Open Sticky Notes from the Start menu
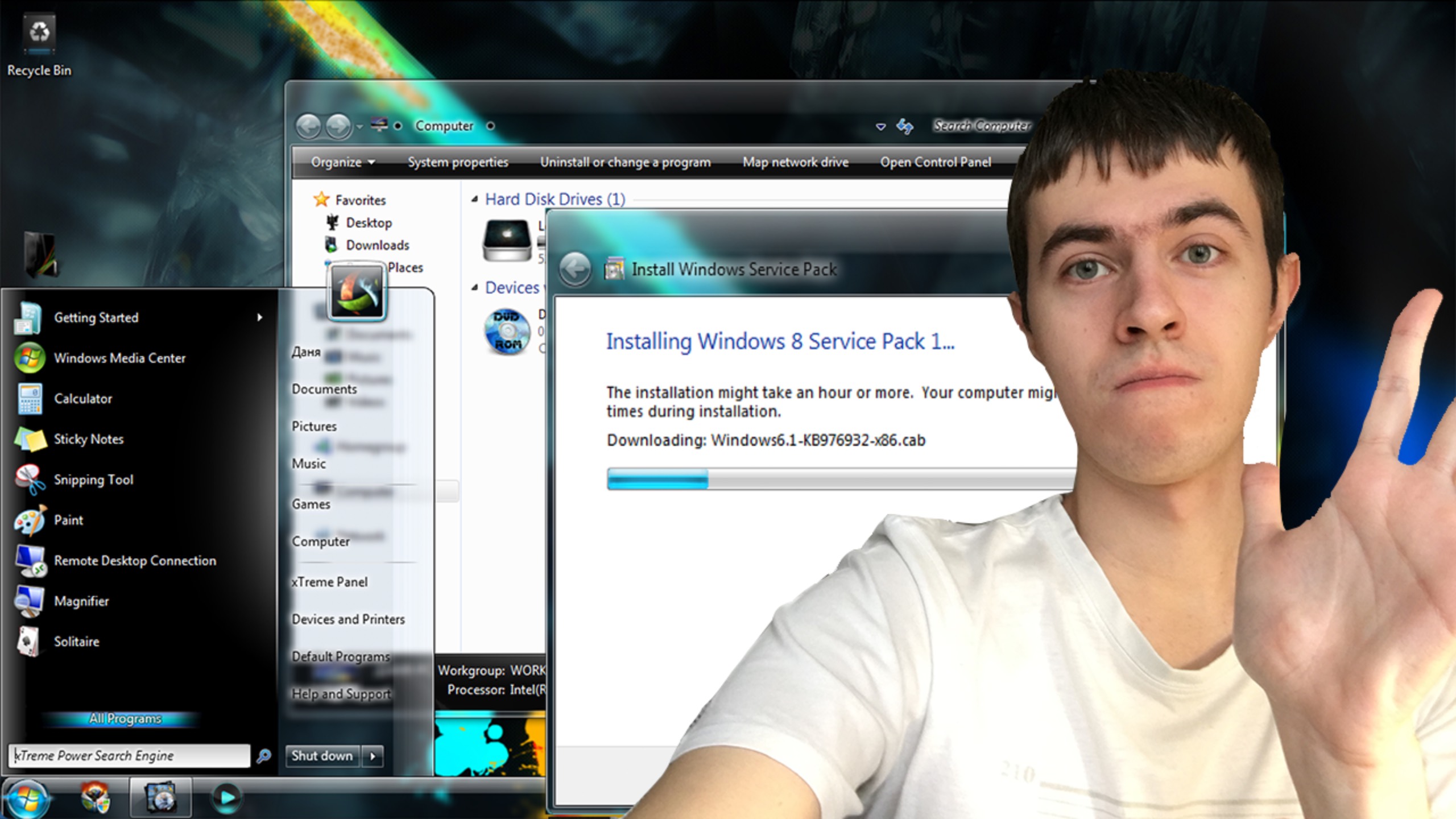Image resolution: width=1456 pixels, height=819 pixels. pyautogui.click(x=69, y=439)
